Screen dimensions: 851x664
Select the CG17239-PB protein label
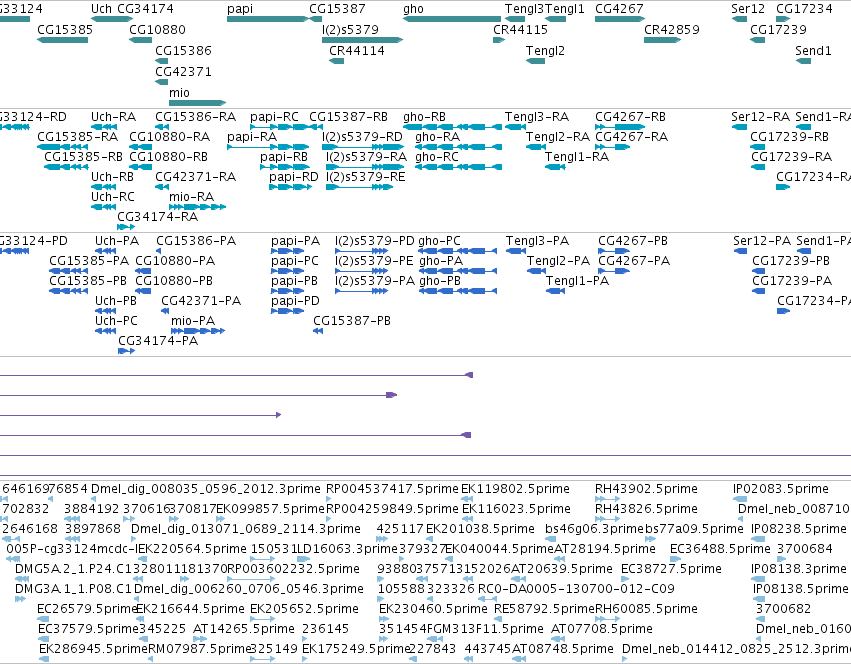tap(791, 261)
